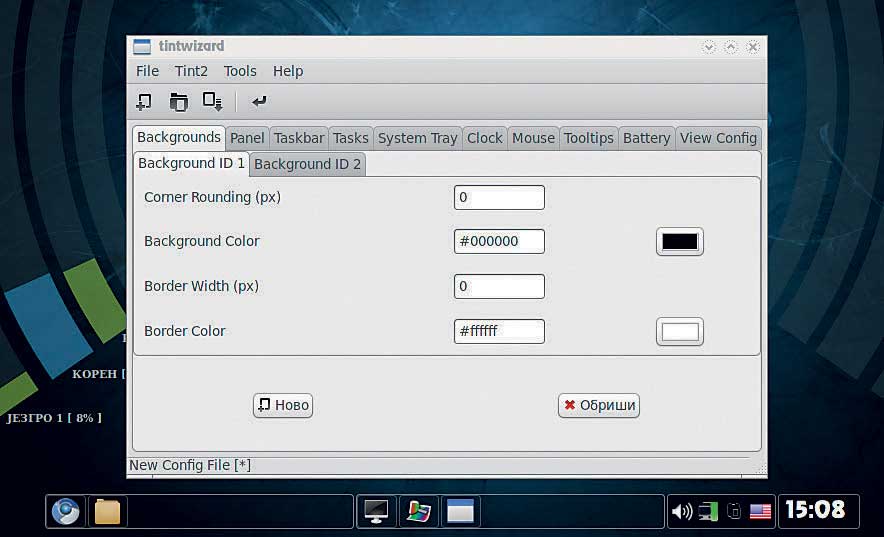
Task: Click the Background Color hex field
Action: pos(499,241)
